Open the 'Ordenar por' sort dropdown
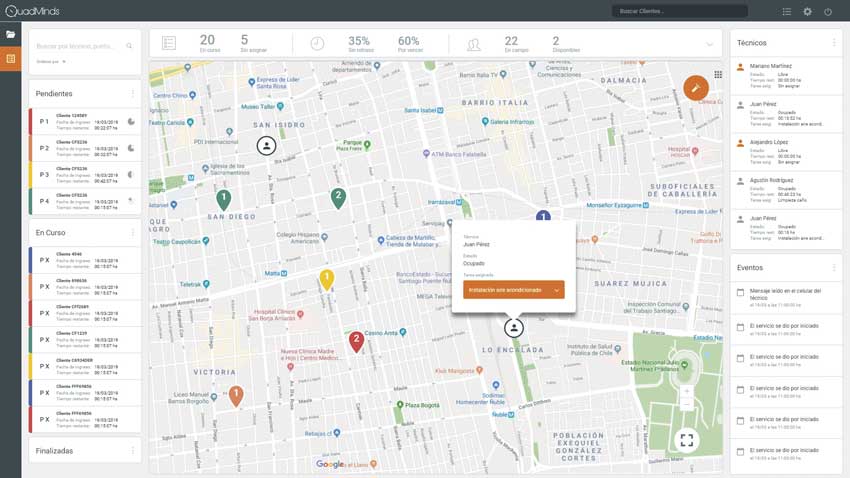The width and height of the screenshot is (850, 478). click(50, 62)
